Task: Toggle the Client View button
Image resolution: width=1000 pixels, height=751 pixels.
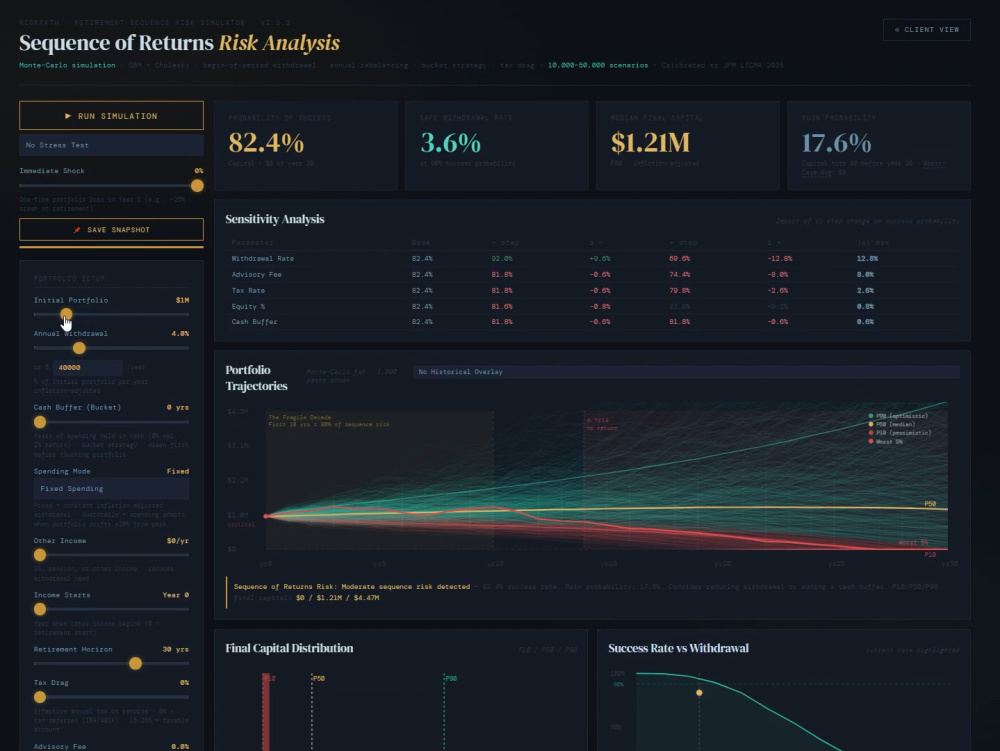Action: point(927,29)
